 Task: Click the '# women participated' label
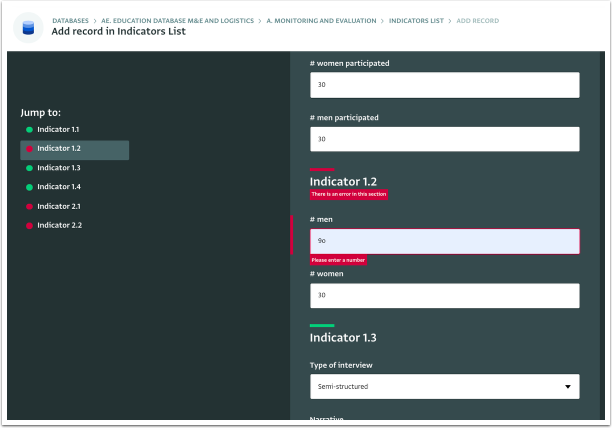tap(349, 64)
